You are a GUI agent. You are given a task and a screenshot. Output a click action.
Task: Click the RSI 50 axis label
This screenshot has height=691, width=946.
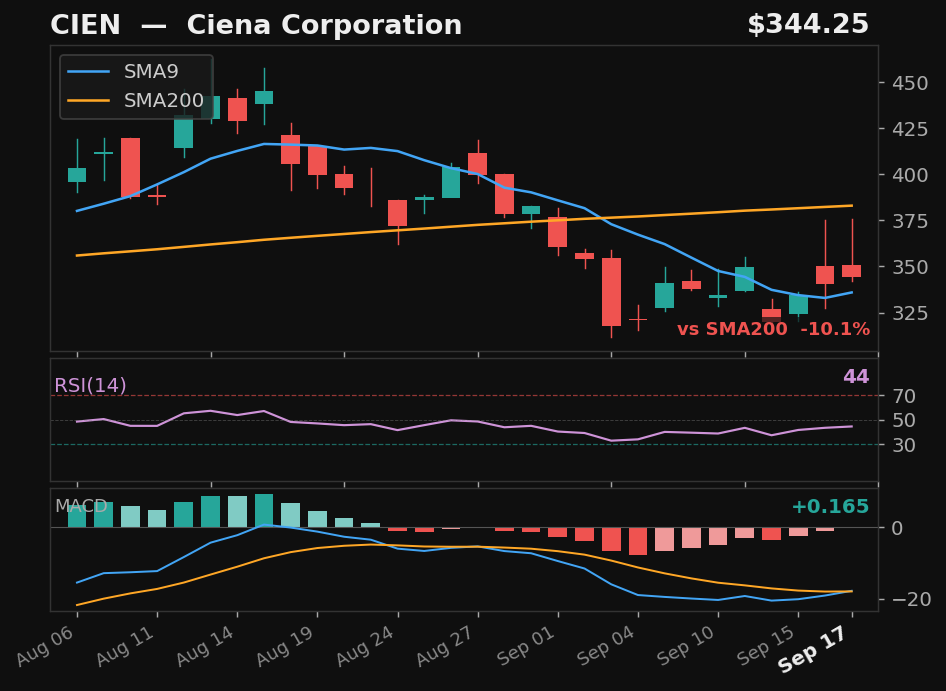pyautogui.click(x=904, y=421)
